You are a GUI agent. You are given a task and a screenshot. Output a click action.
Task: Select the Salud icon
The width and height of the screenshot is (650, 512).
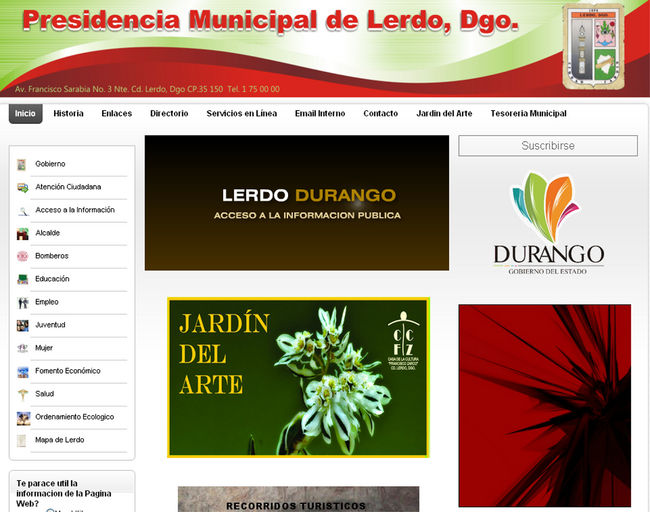pyautogui.click(x=22, y=394)
